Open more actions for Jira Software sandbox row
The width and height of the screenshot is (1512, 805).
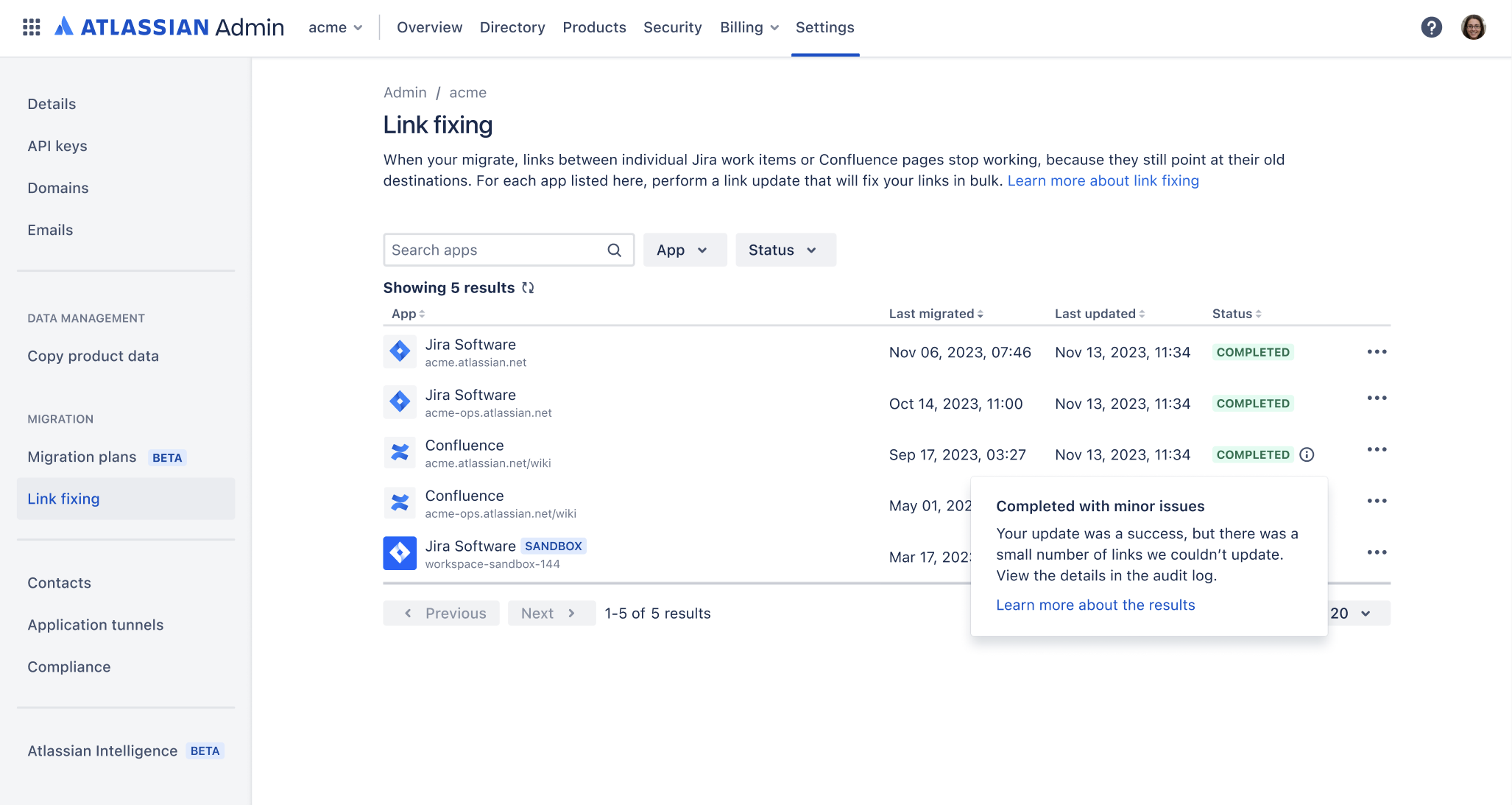(1377, 553)
